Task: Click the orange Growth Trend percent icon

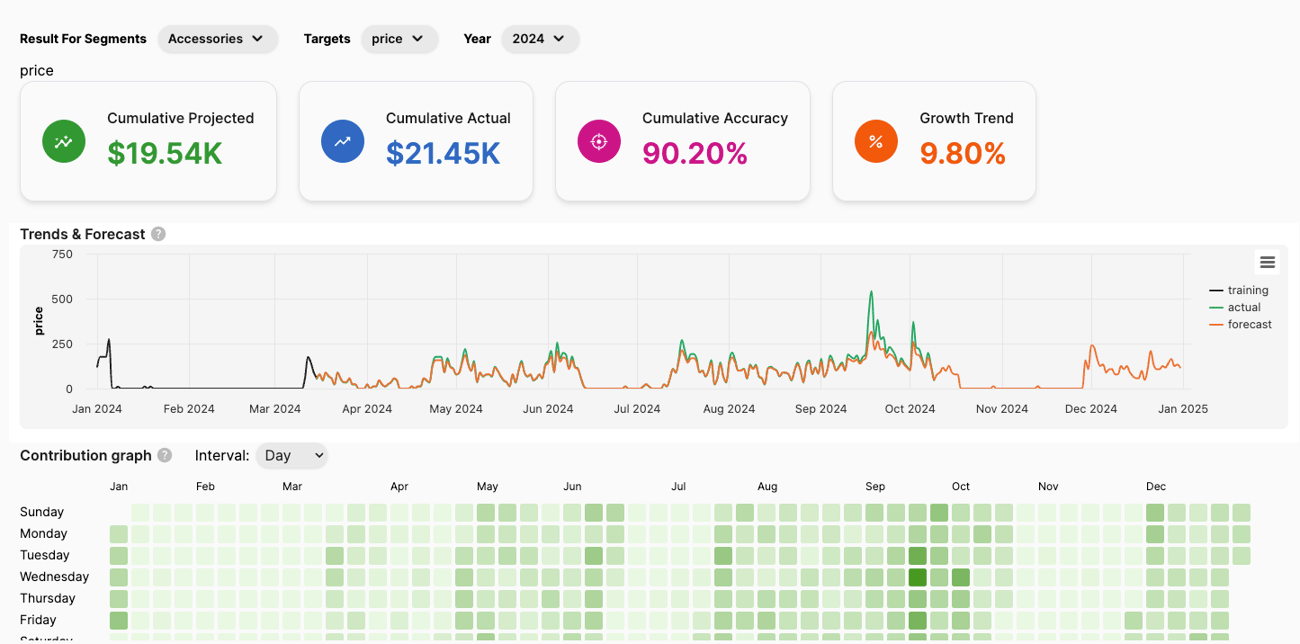Action: pos(876,141)
